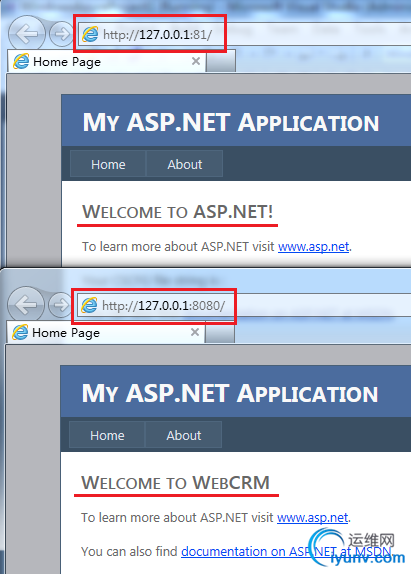
Task: Open the Home menu in the port 8080 page
Action: pos(107,435)
